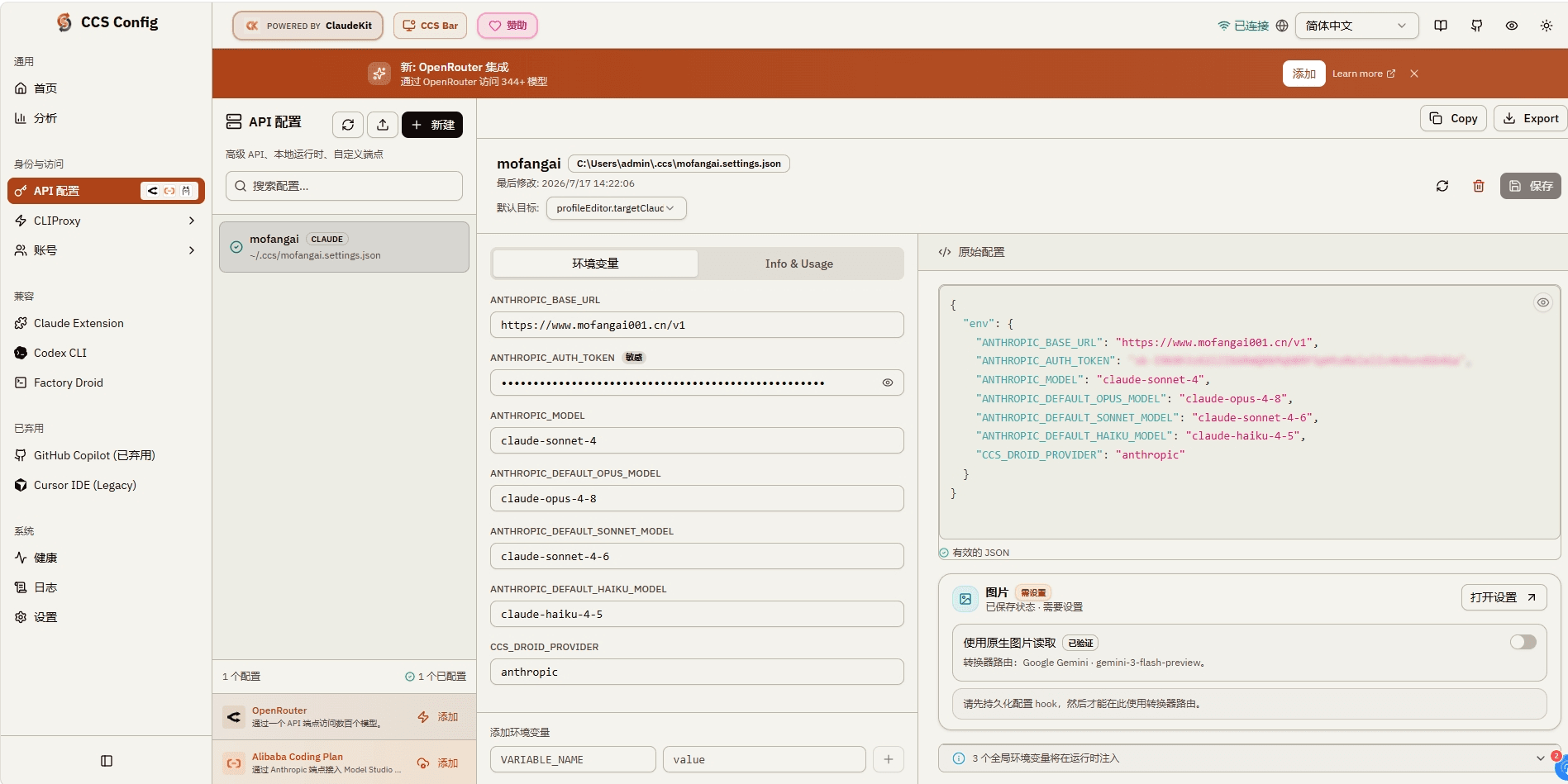Select the mofangai profile in the list
Screen dimensions: 1568x784
pos(344,246)
